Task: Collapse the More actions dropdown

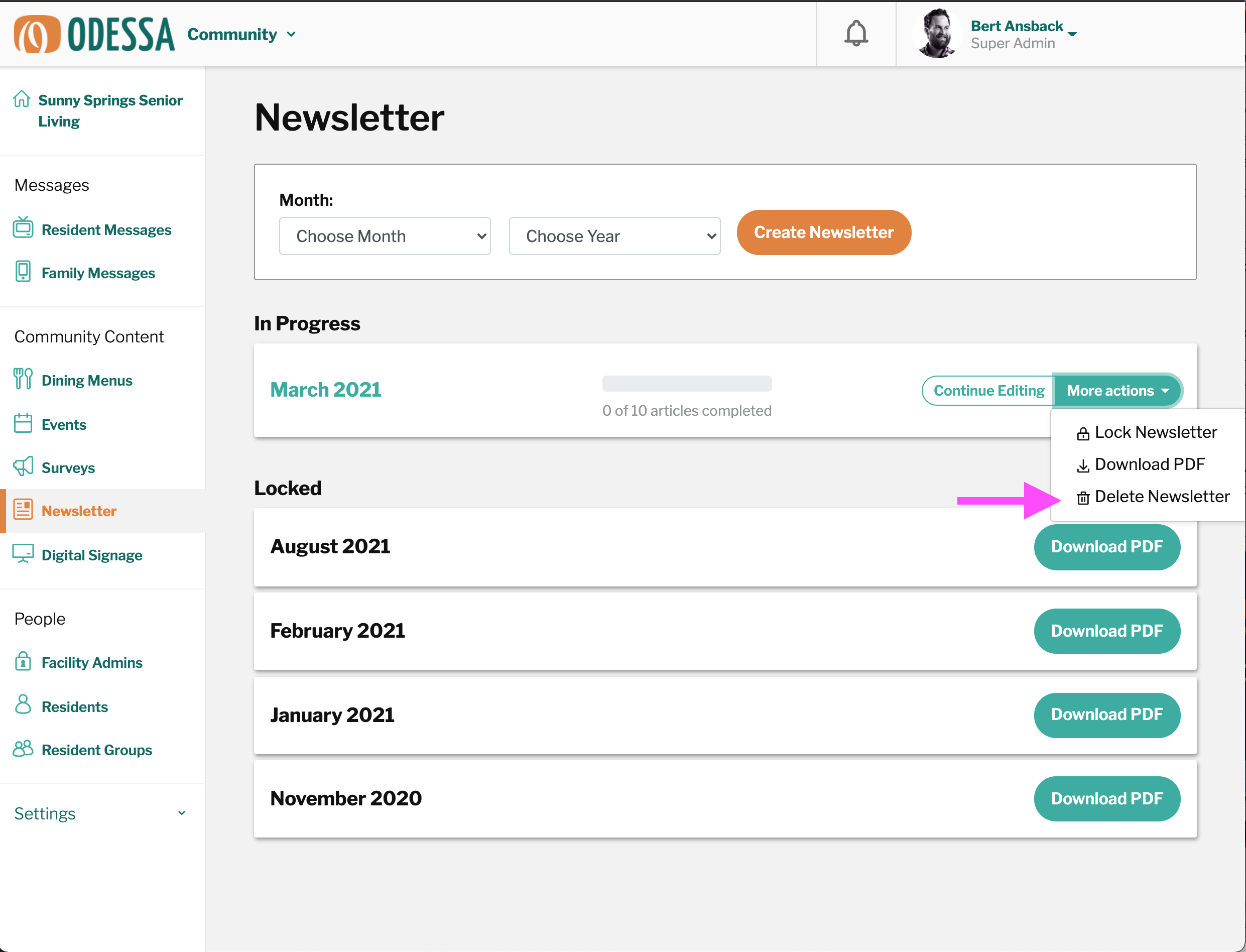Action: tap(1117, 391)
